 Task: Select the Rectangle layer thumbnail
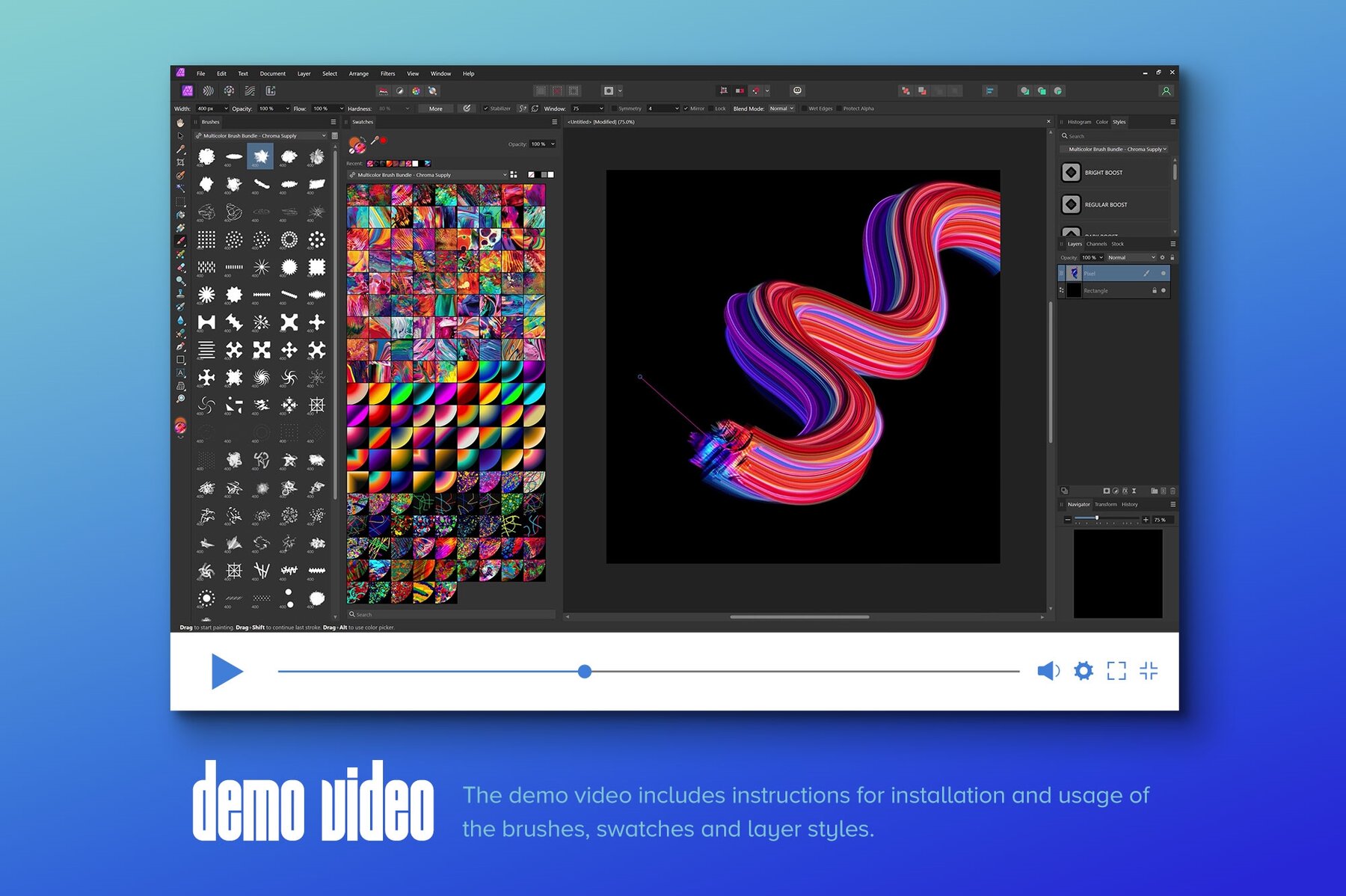[1075, 290]
